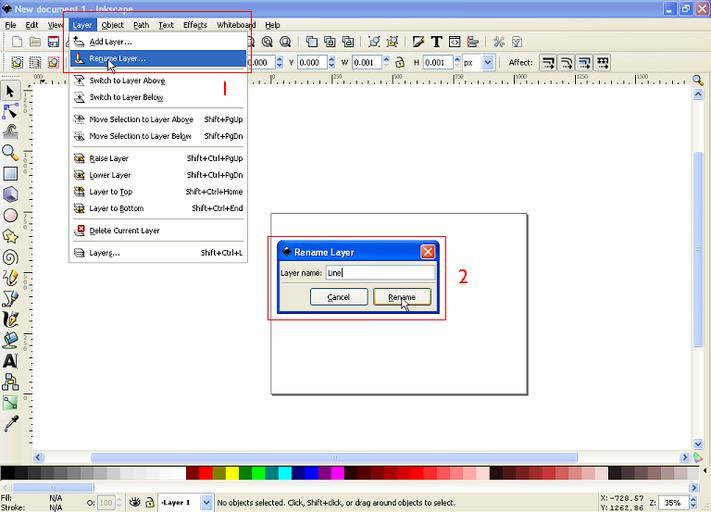Select the Dropper color picker tool
Screen dimensions: 711x512
click(x=10, y=424)
